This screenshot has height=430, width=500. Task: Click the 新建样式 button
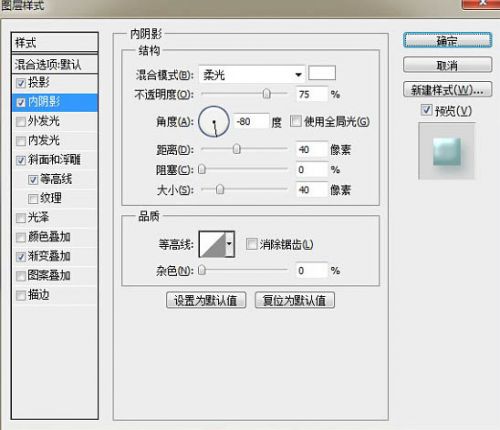point(447,89)
